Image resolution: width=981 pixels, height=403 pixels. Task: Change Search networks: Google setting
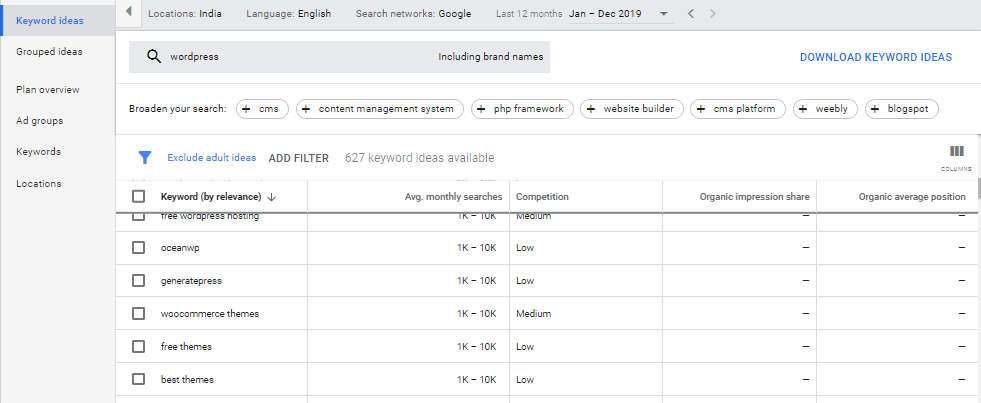point(414,14)
